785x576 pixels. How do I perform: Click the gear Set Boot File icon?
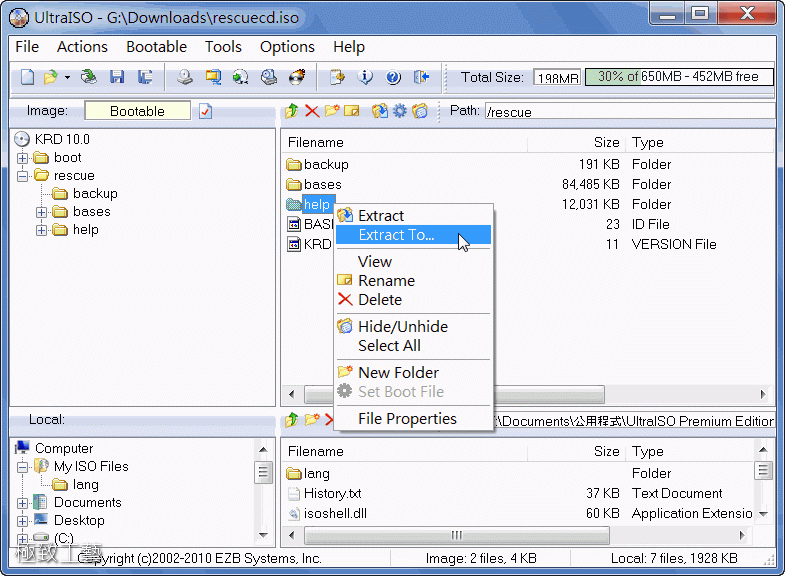click(400, 111)
